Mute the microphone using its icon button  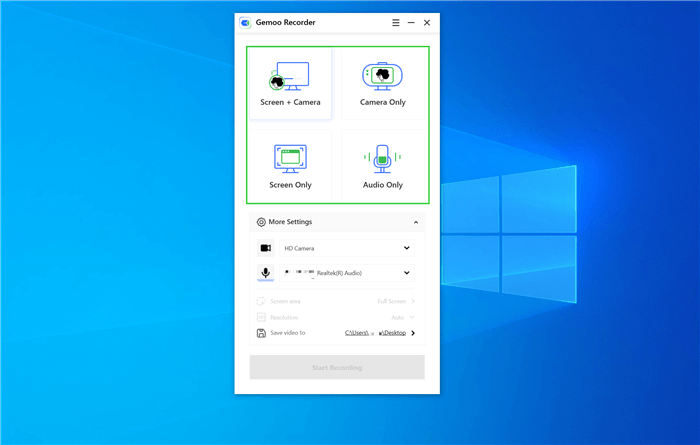[266, 273]
